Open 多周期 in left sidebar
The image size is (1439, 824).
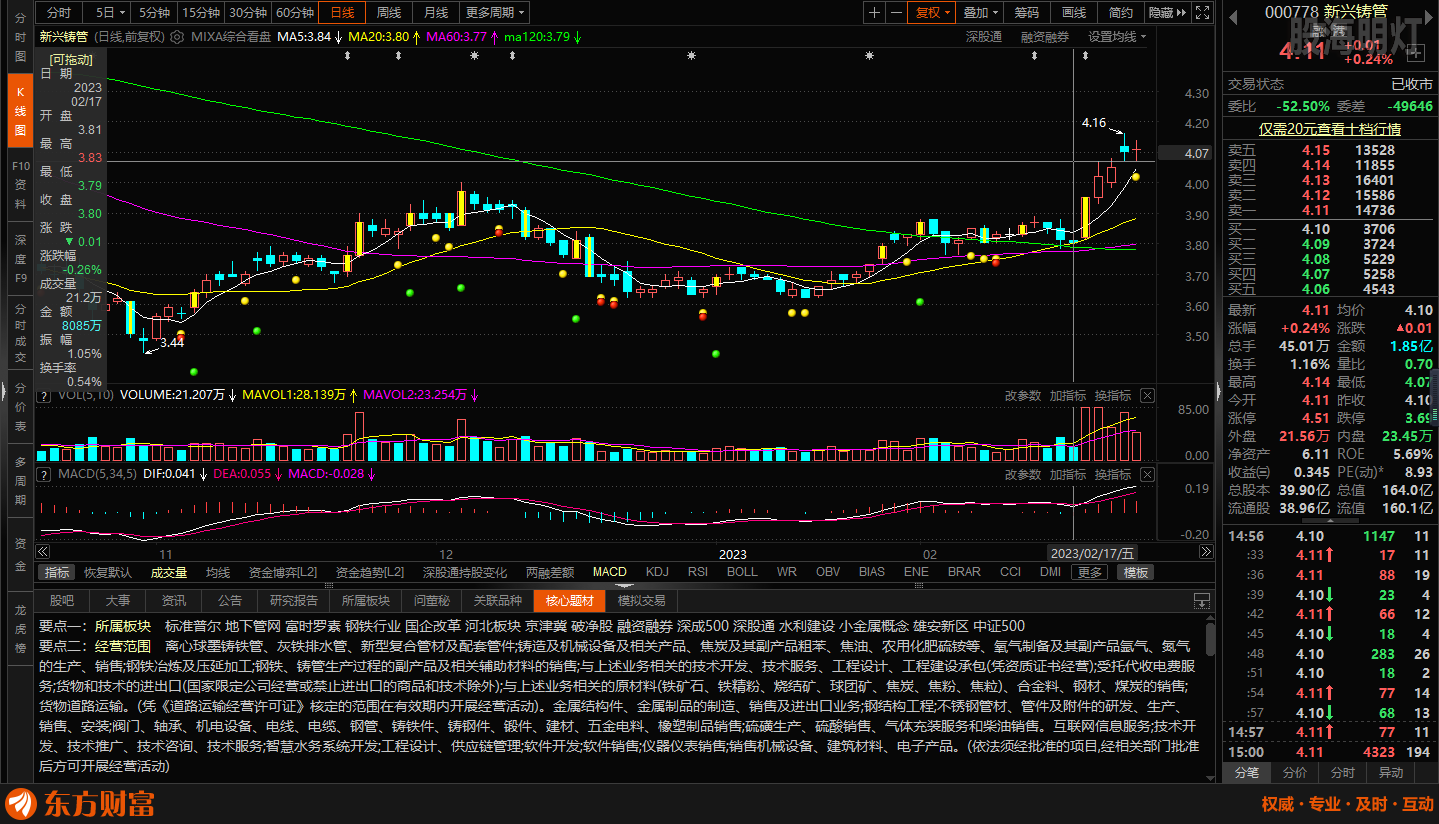click(x=19, y=482)
